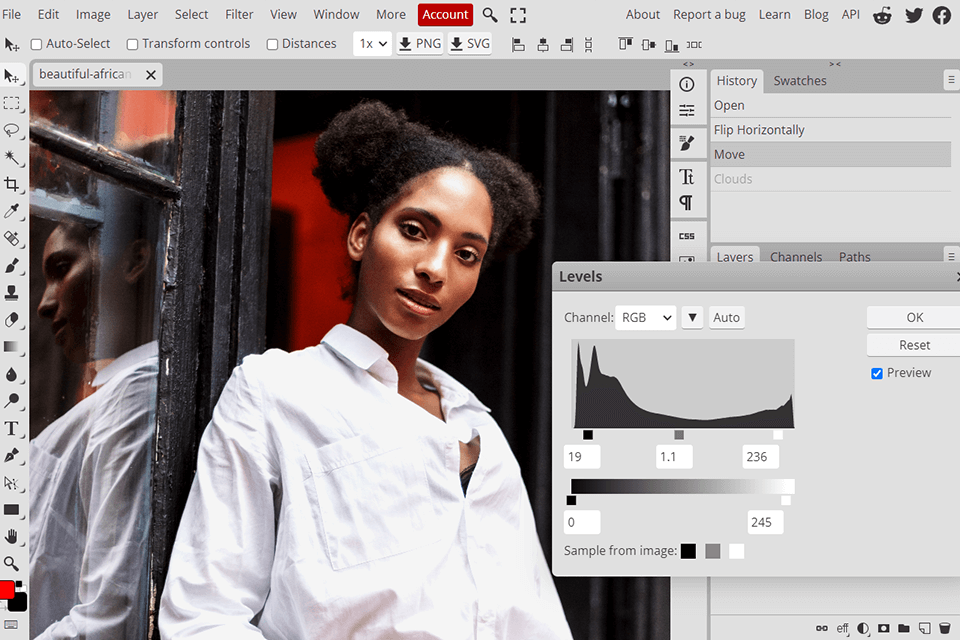Open the Filter menu
The image size is (960, 640).
(239, 14)
